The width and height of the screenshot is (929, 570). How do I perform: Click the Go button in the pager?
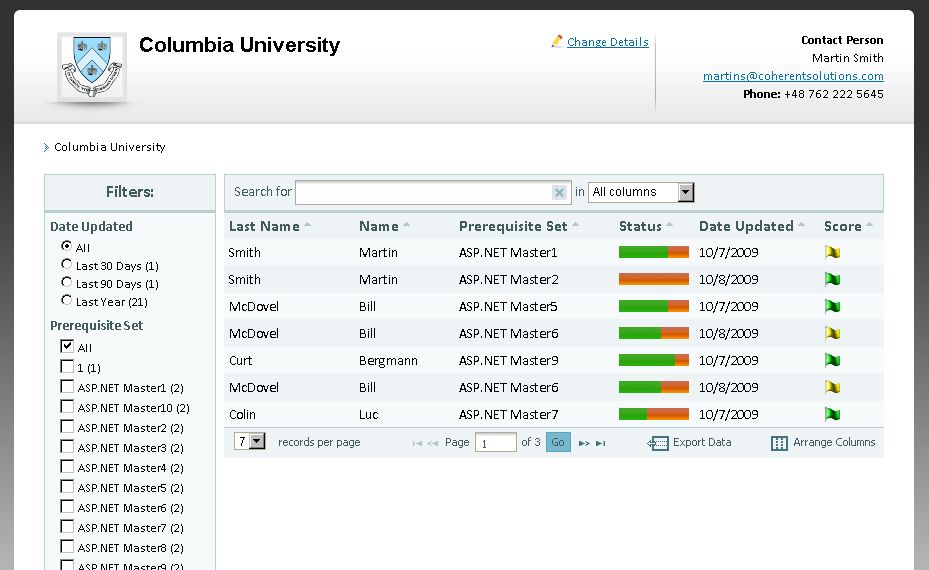pyautogui.click(x=558, y=442)
